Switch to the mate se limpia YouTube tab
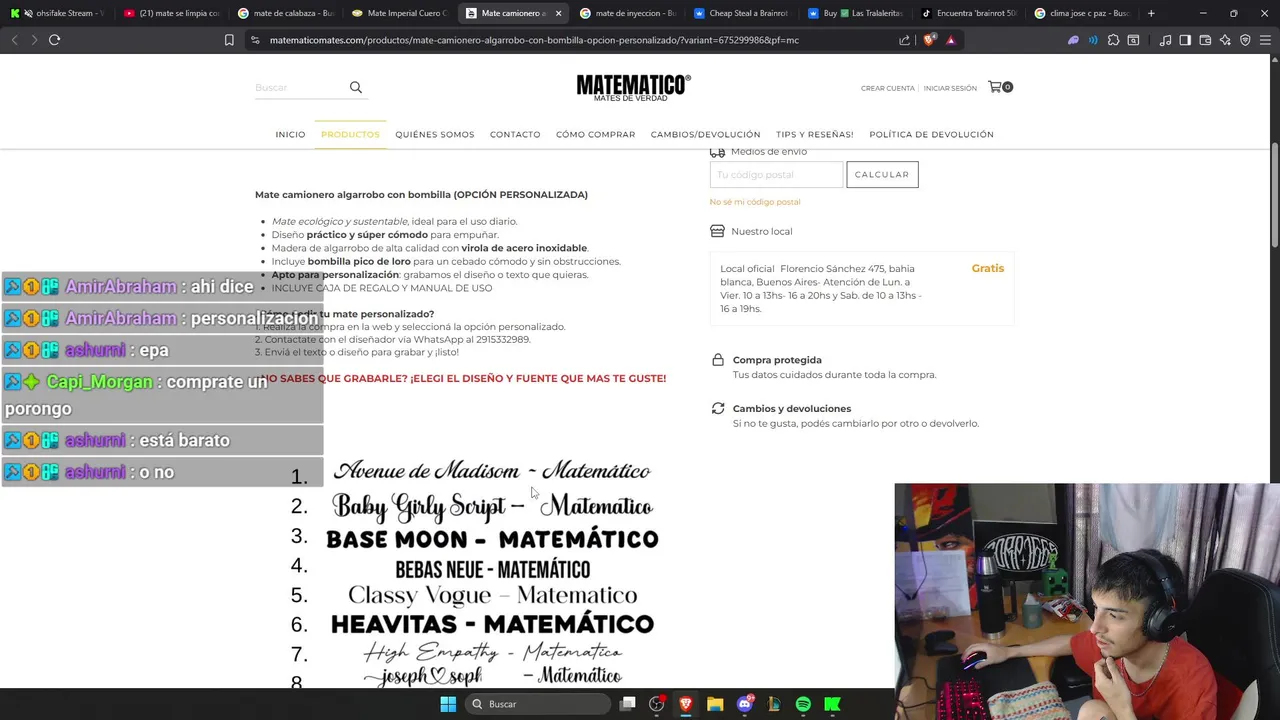This screenshot has width=1280, height=720. [171, 13]
